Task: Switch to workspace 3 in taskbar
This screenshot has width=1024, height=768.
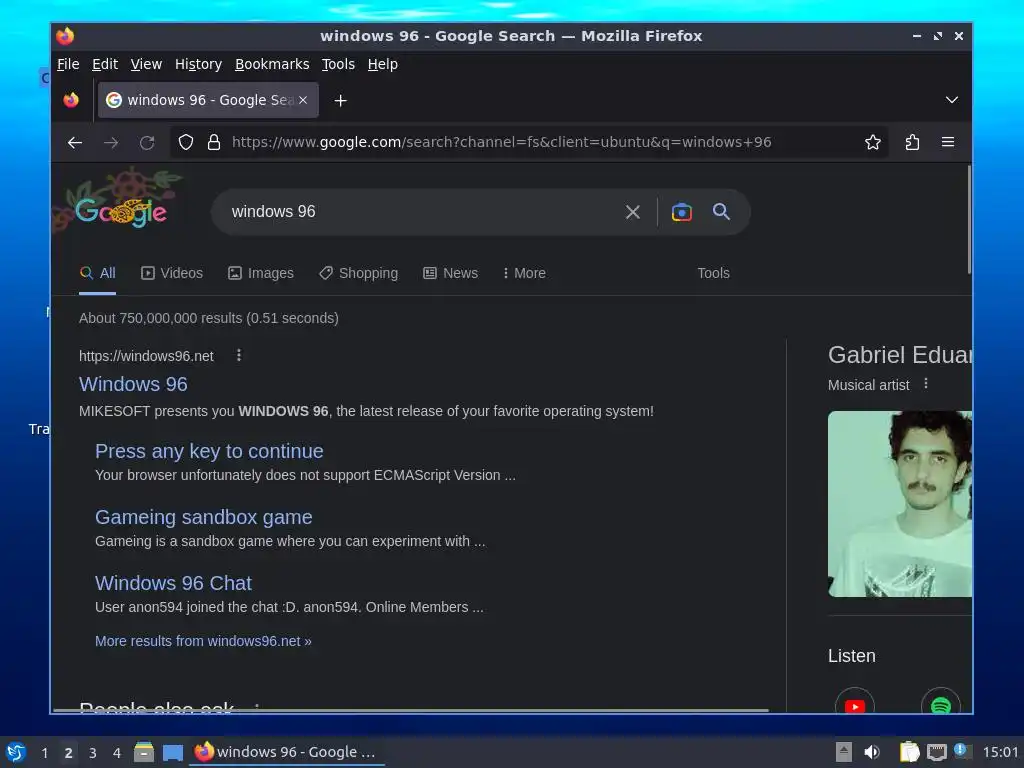Action: click(93, 753)
